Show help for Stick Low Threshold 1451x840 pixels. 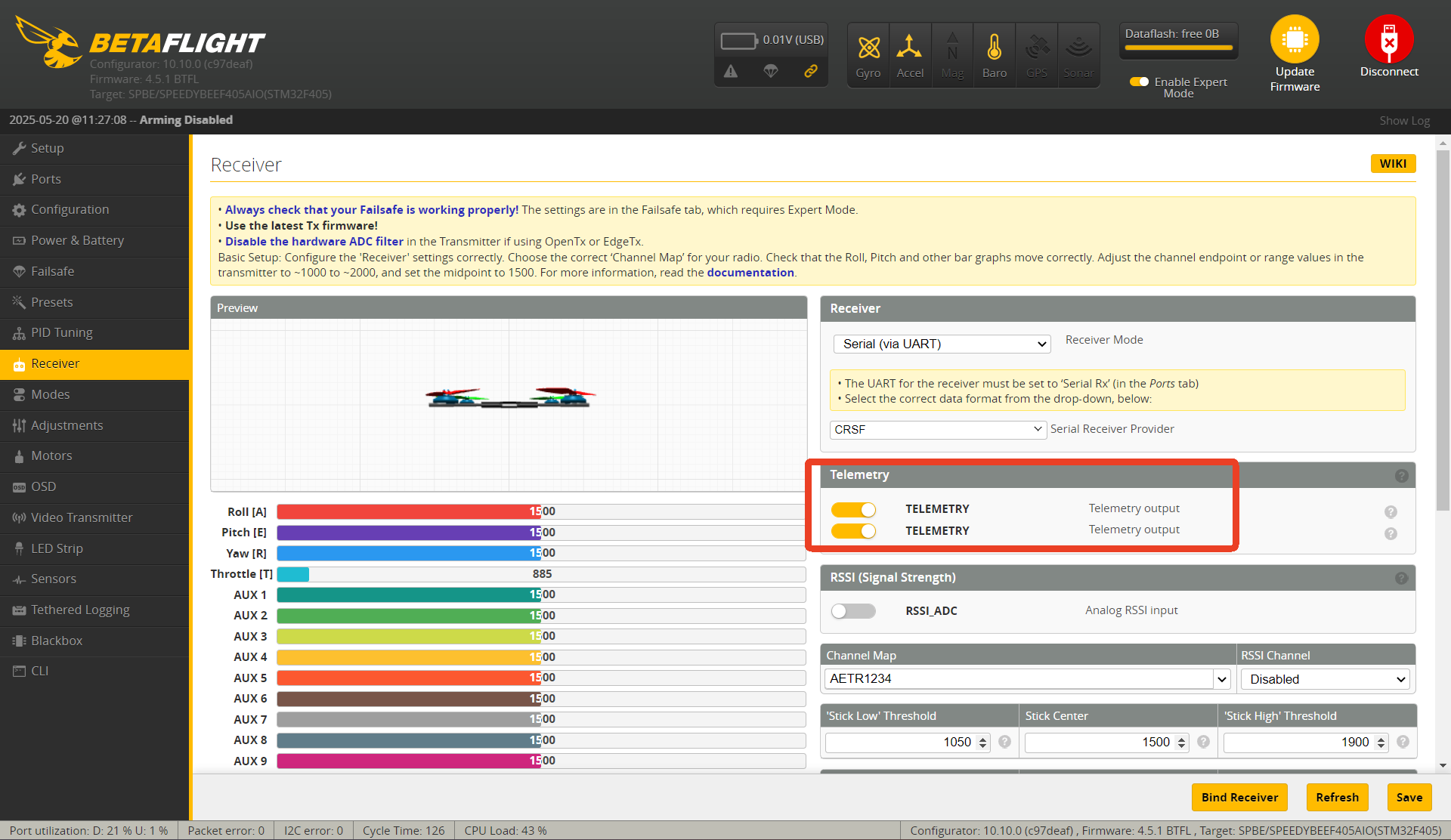click(x=1004, y=742)
